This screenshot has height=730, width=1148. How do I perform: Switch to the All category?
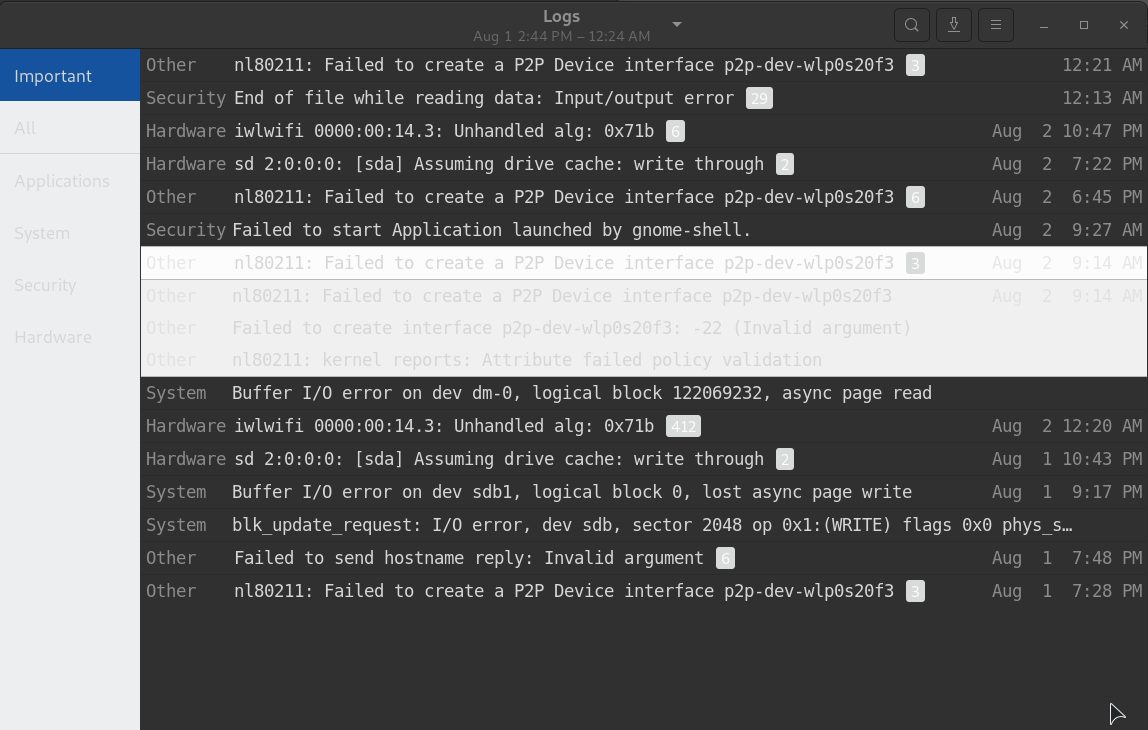(x=70, y=128)
